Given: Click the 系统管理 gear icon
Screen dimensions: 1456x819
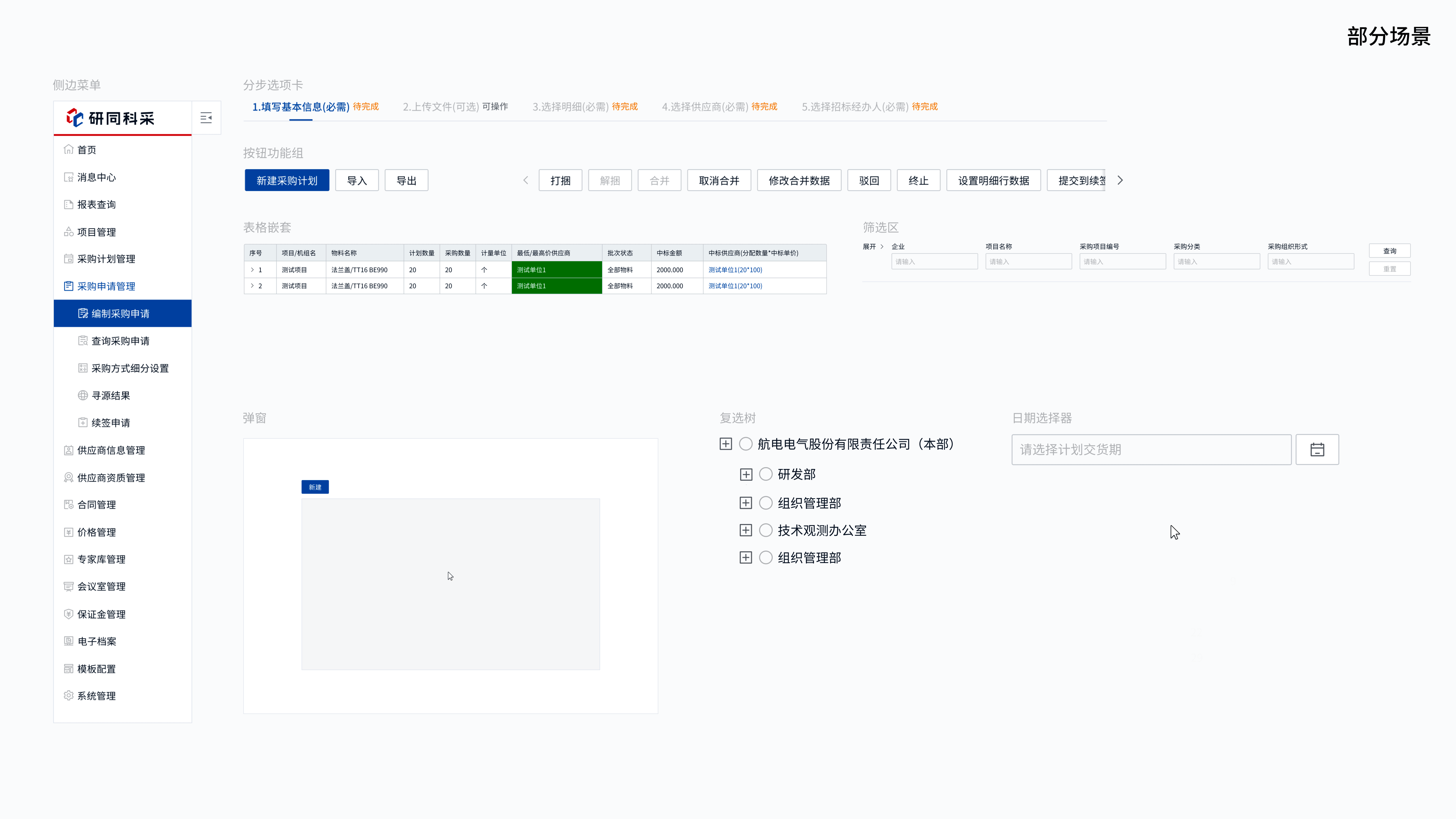Looking at the screenshot, I should 68,695.
